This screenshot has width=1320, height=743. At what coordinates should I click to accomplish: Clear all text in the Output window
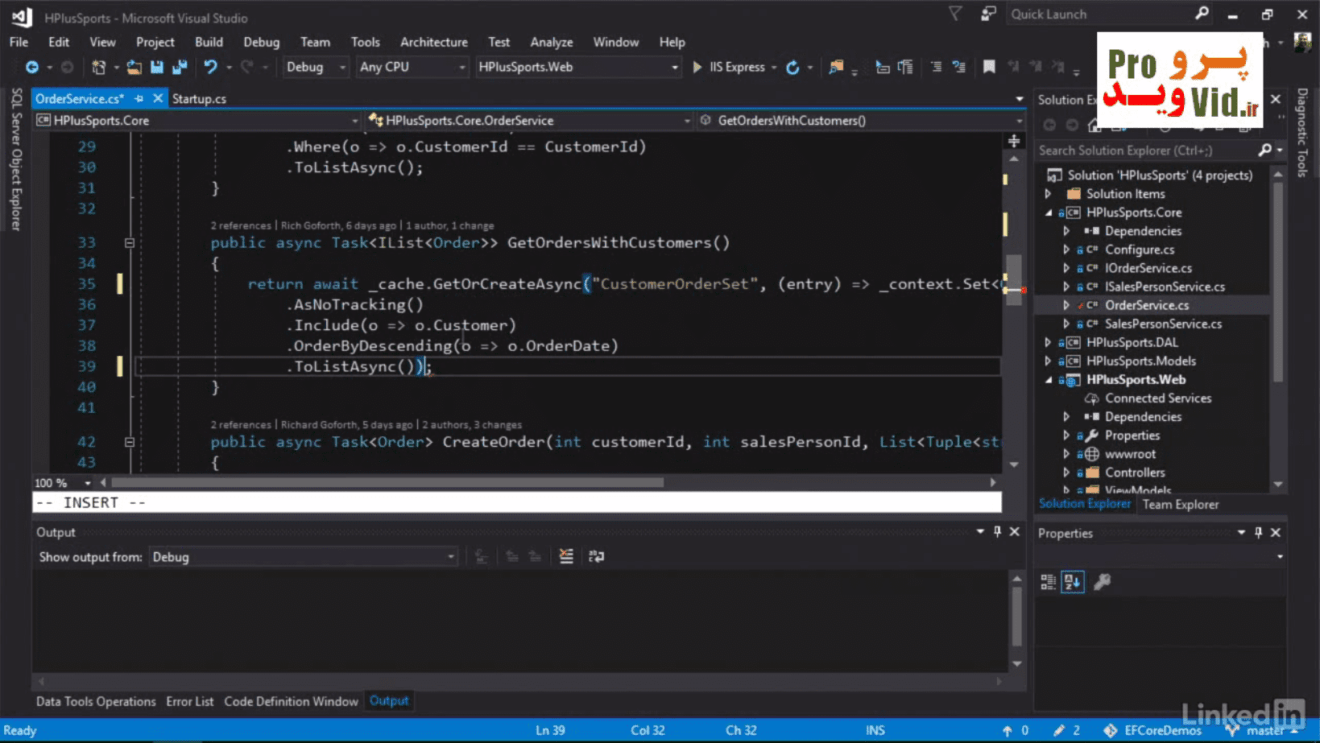coord(565,556)
